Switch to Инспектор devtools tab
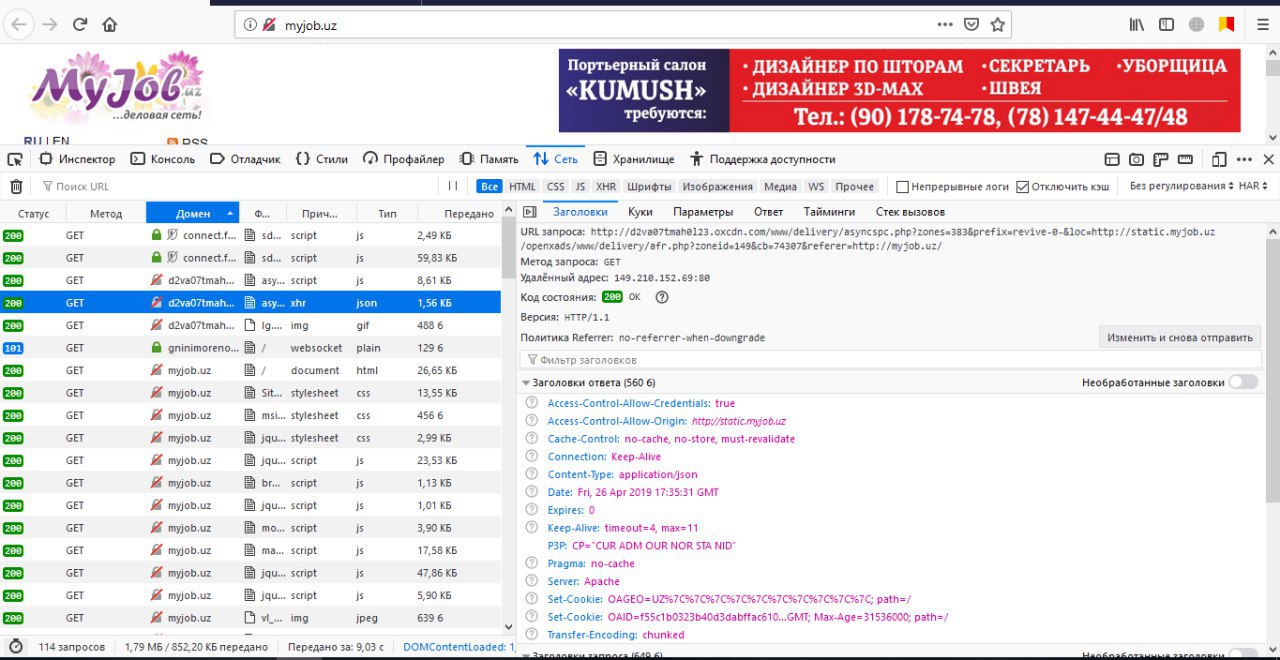This screenshot has height=660, width=1280. tap(77, 159)
